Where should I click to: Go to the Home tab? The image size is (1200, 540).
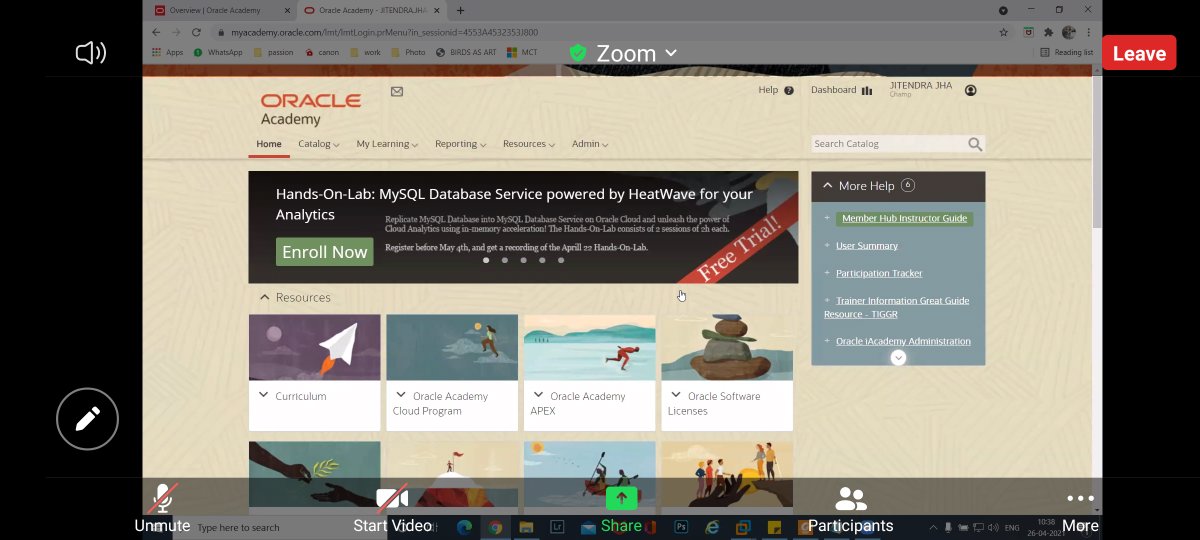pyautogui.click(x=269, y=144)
